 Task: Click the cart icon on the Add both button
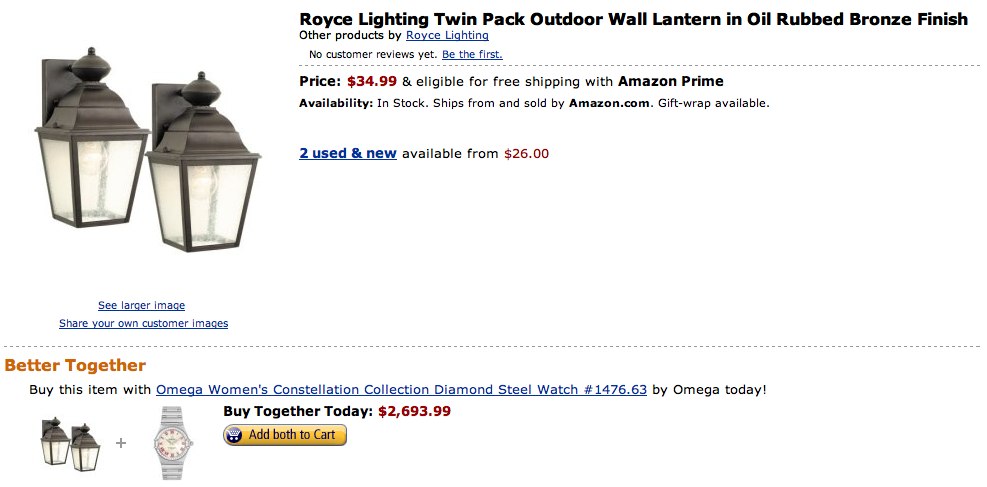235,435
